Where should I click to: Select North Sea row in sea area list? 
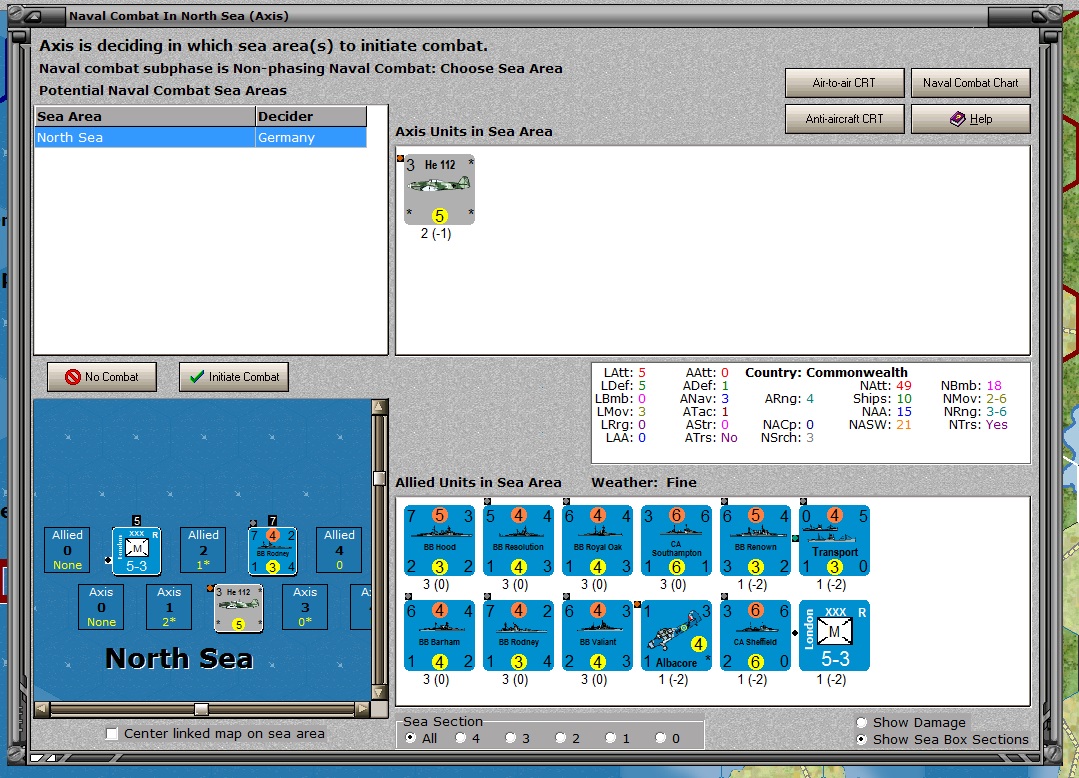click(201, 138)
